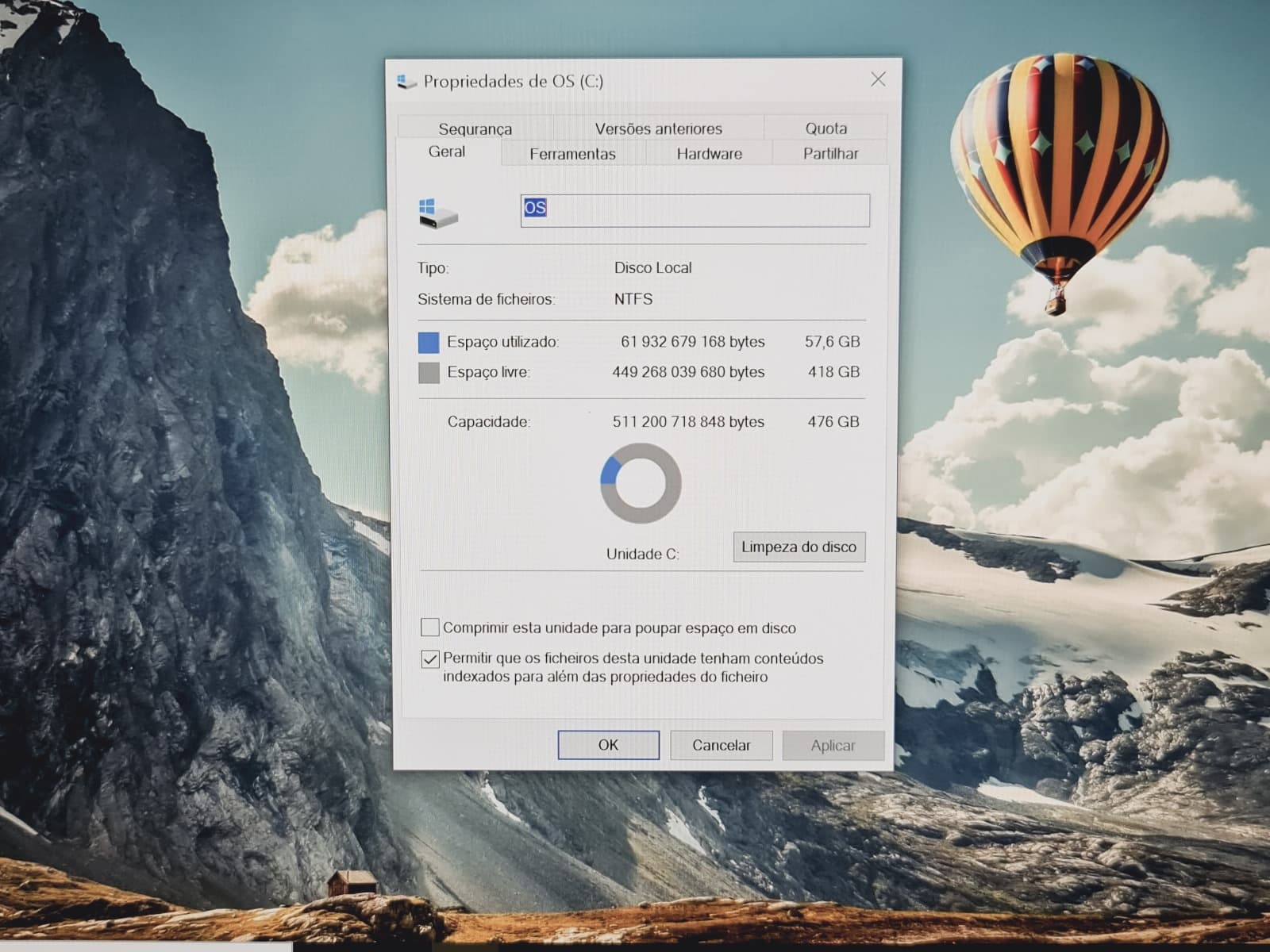1270x952 pixels.
Task: Open the Ferramentas tab
Action: [572, 154]
